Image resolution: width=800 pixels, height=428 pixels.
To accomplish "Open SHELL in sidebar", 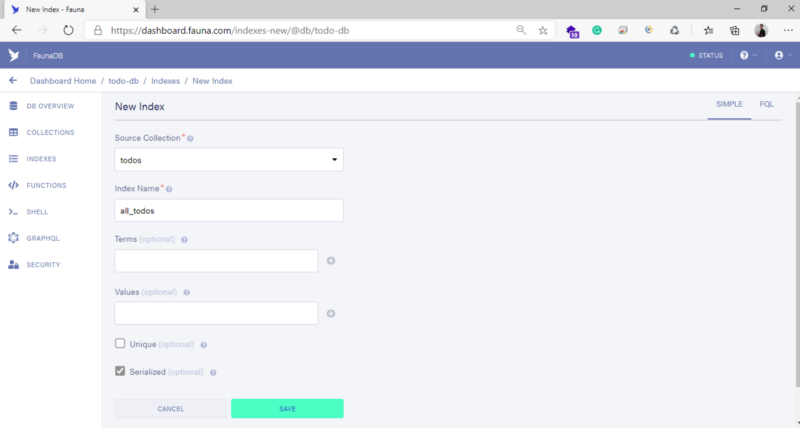I will [37, 212].
